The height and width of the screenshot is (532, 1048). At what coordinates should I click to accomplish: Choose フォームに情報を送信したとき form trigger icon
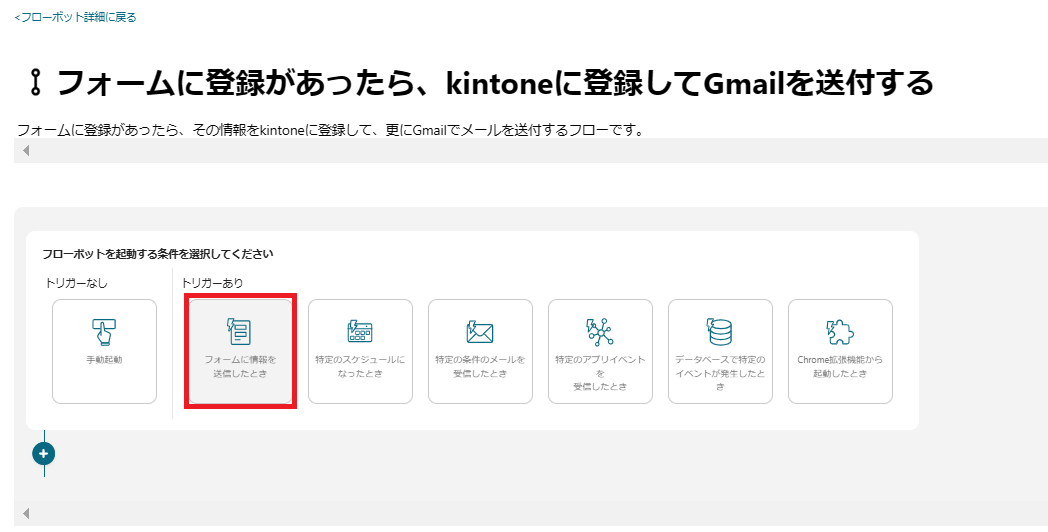(240, 331)
